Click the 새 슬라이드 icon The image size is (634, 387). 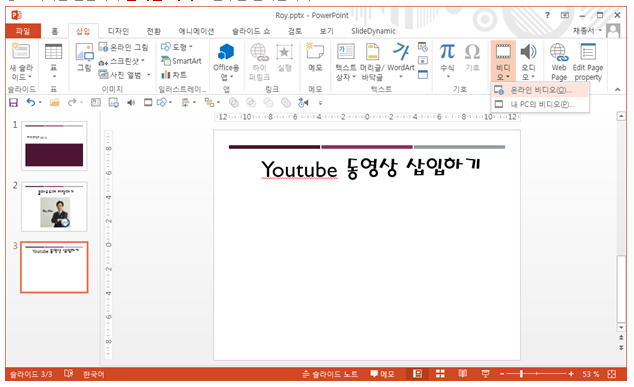point(21,51)
